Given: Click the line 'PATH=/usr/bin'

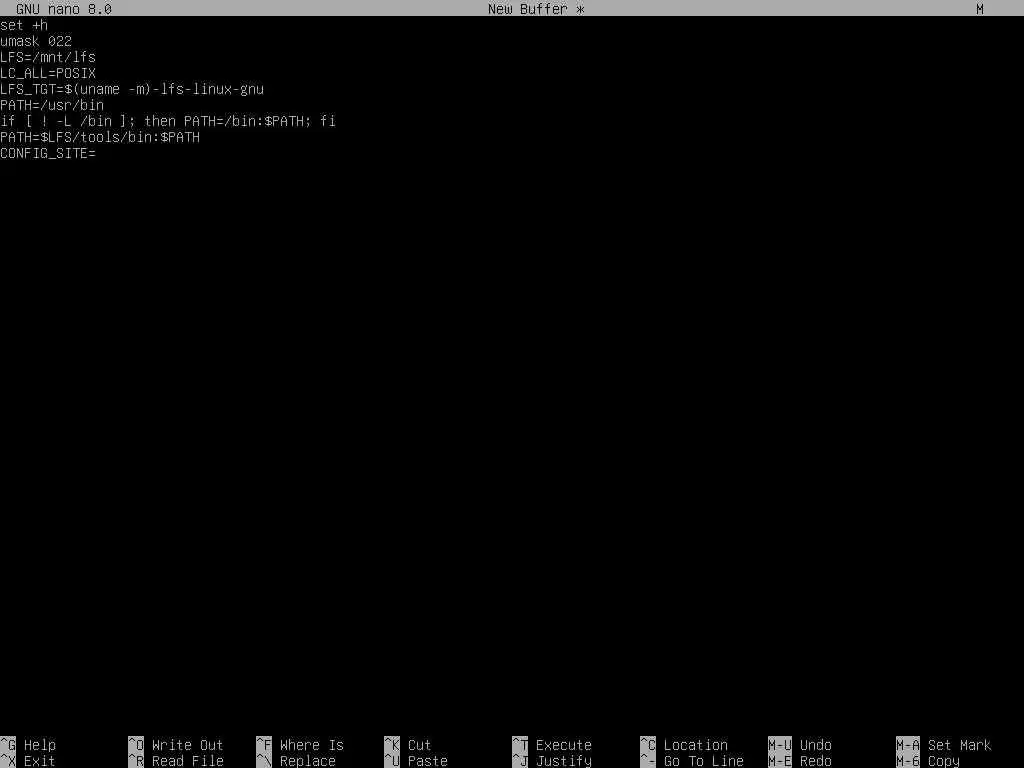Looking at the screenshot, I should tap(52, 105).
